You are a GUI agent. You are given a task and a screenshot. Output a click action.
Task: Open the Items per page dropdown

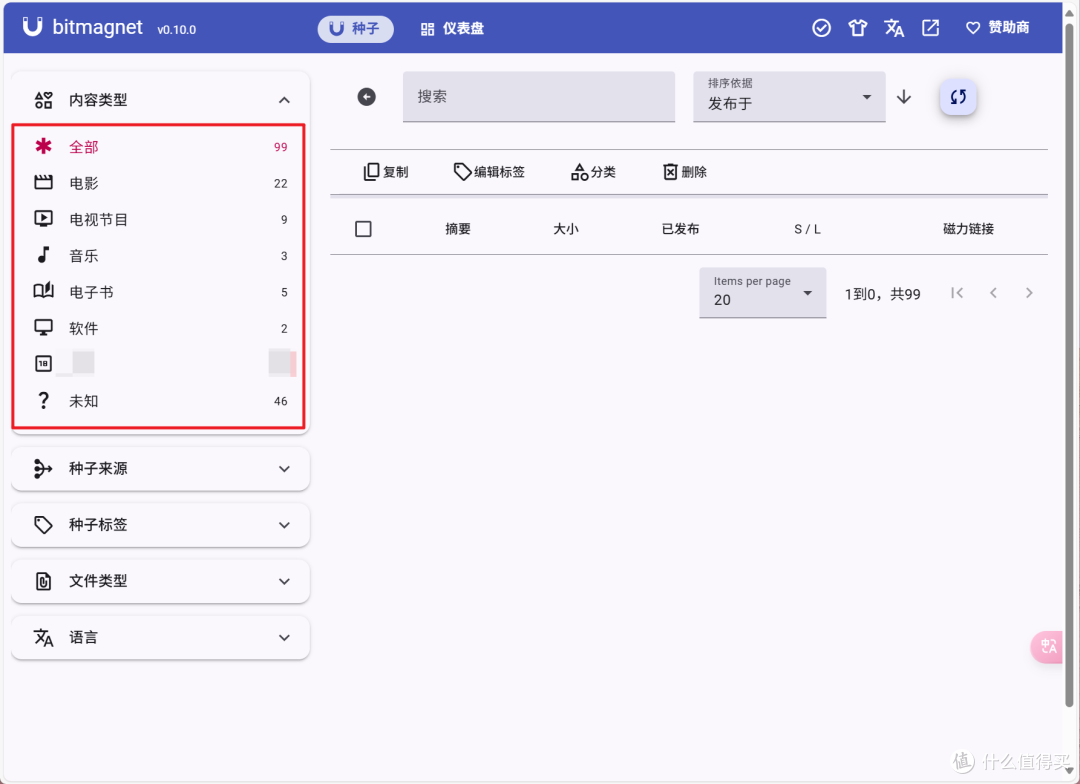pos(762,293)
